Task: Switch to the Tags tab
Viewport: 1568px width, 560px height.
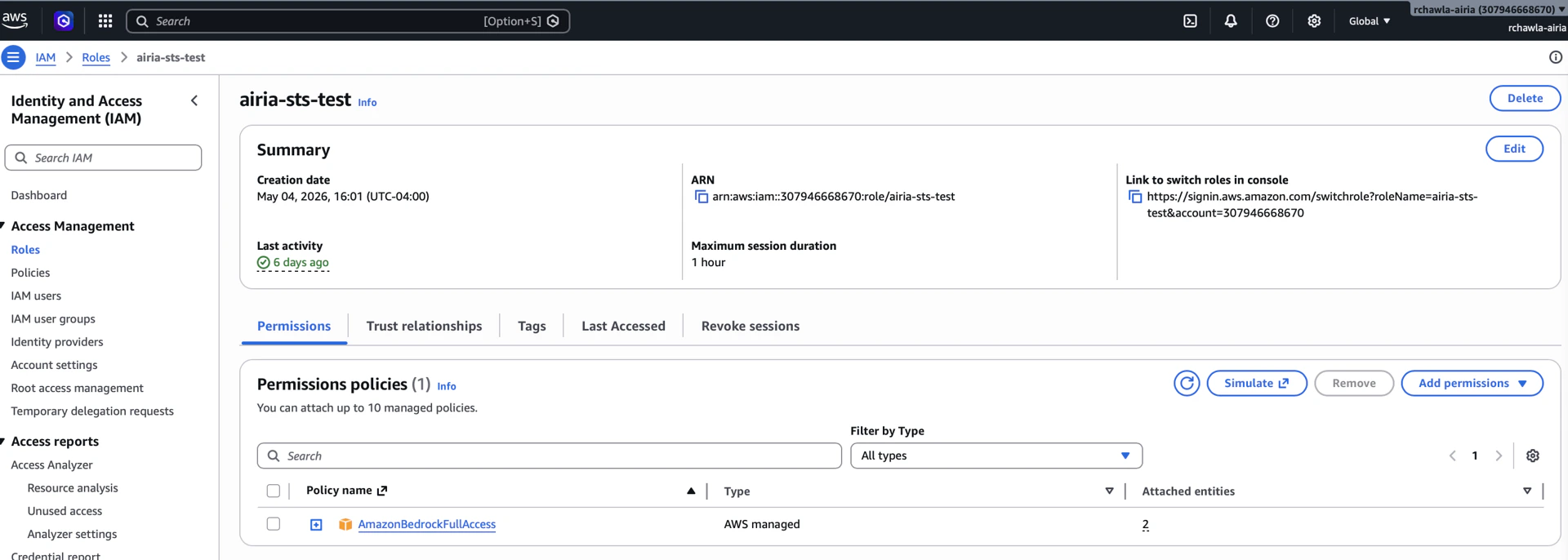Action: [x=532, y=326]
